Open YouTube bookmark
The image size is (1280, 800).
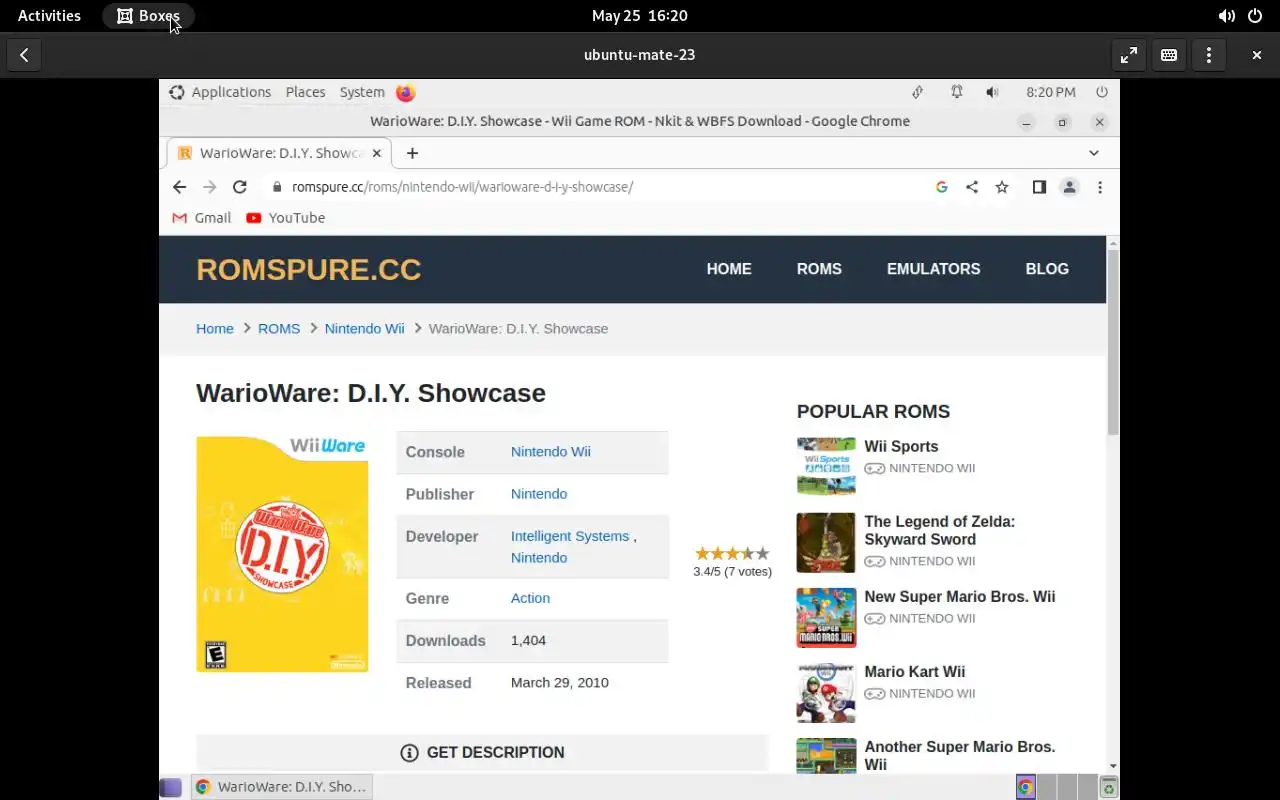pyautogui.click(x=285, y=217)
